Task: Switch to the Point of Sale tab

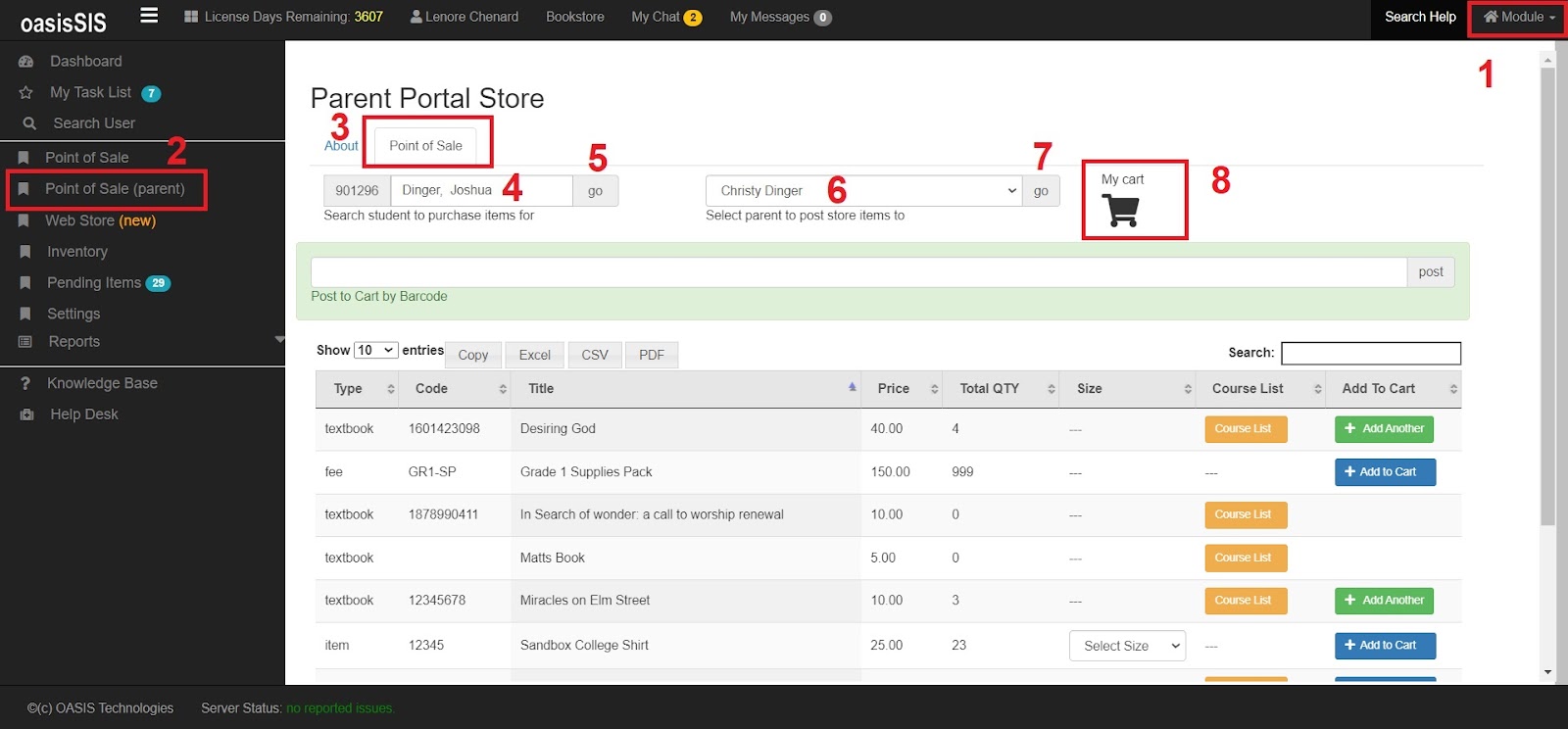Action: pos(425,146)
